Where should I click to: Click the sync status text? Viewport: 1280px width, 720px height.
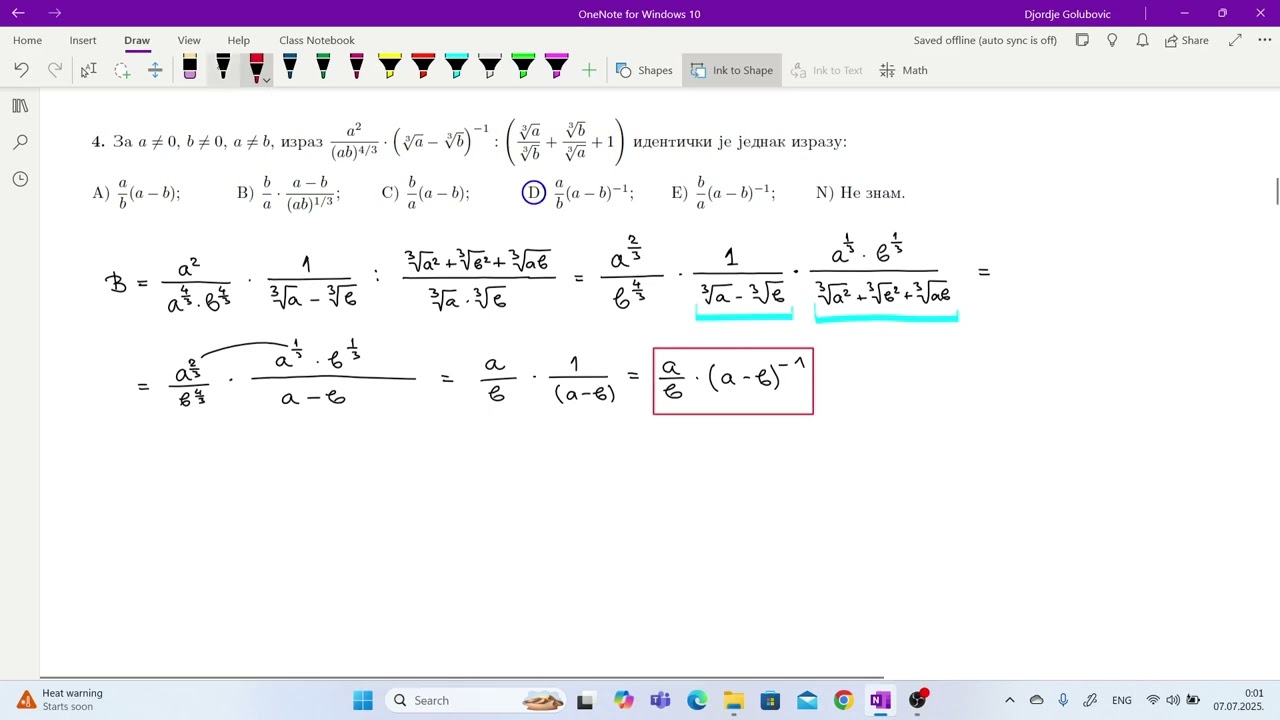point(985,40)
